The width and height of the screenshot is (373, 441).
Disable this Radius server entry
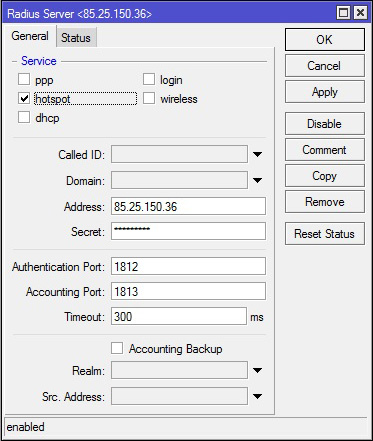coord(325,124)
